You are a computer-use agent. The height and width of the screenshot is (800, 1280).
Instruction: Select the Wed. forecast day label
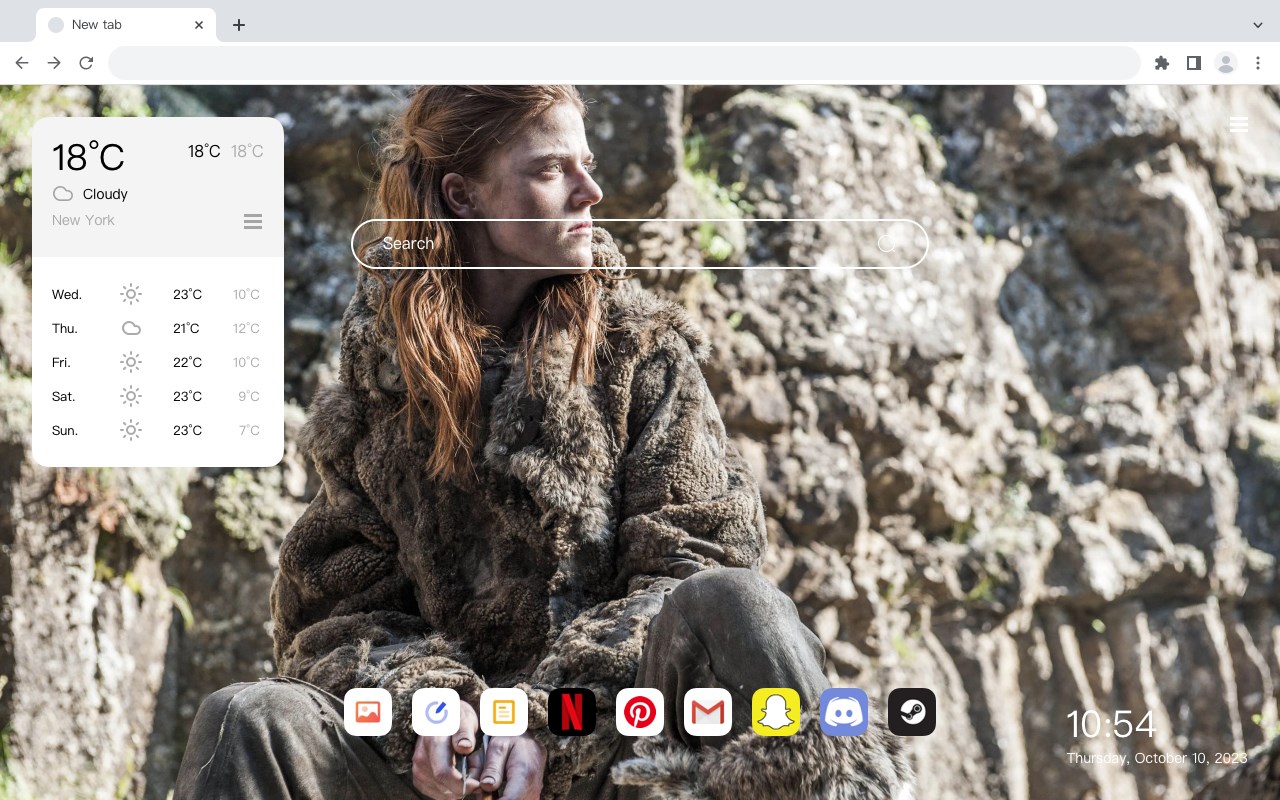point(67,294)
